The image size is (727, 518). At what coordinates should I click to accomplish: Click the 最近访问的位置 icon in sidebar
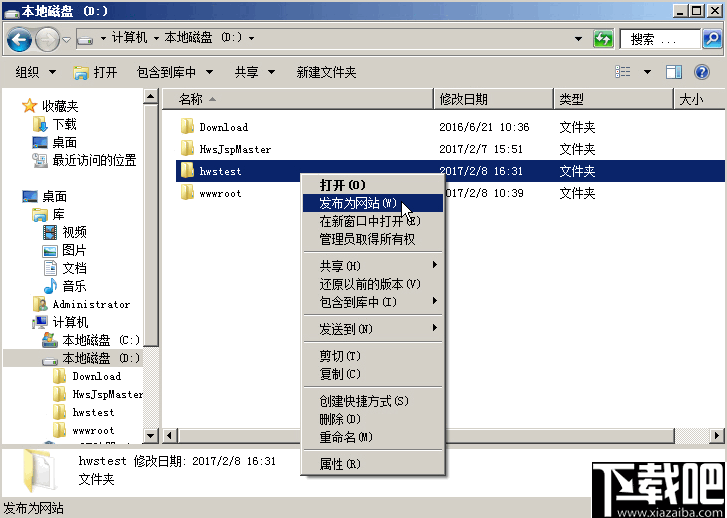[40, 160]
